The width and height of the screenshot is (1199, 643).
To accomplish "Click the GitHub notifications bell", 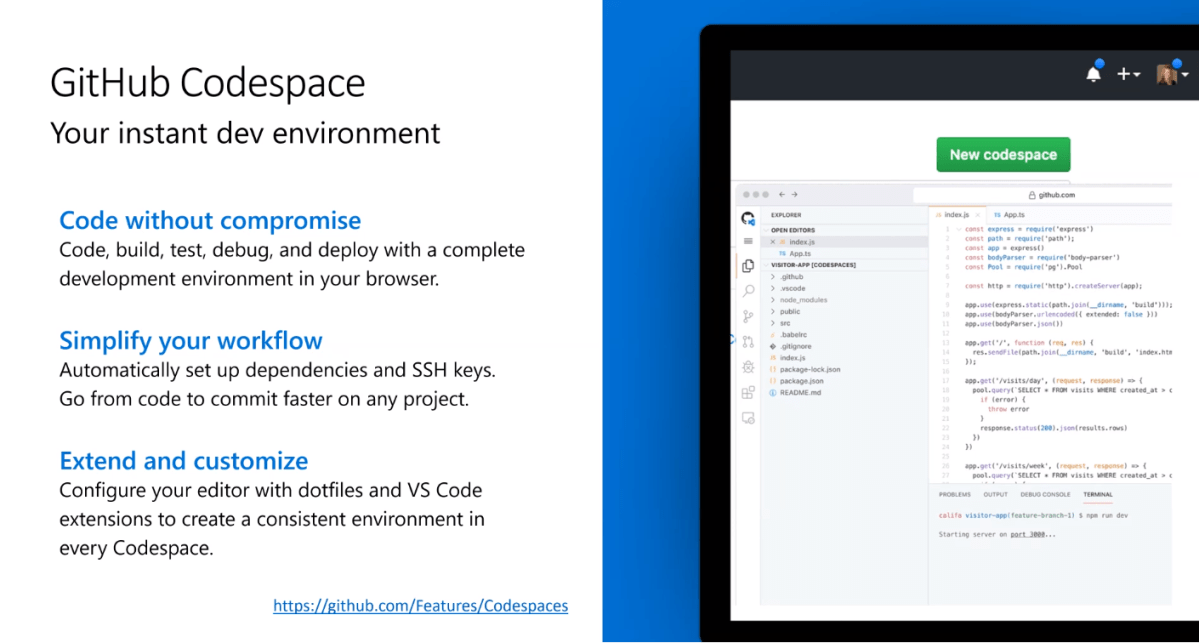I will coord(1096,73).
